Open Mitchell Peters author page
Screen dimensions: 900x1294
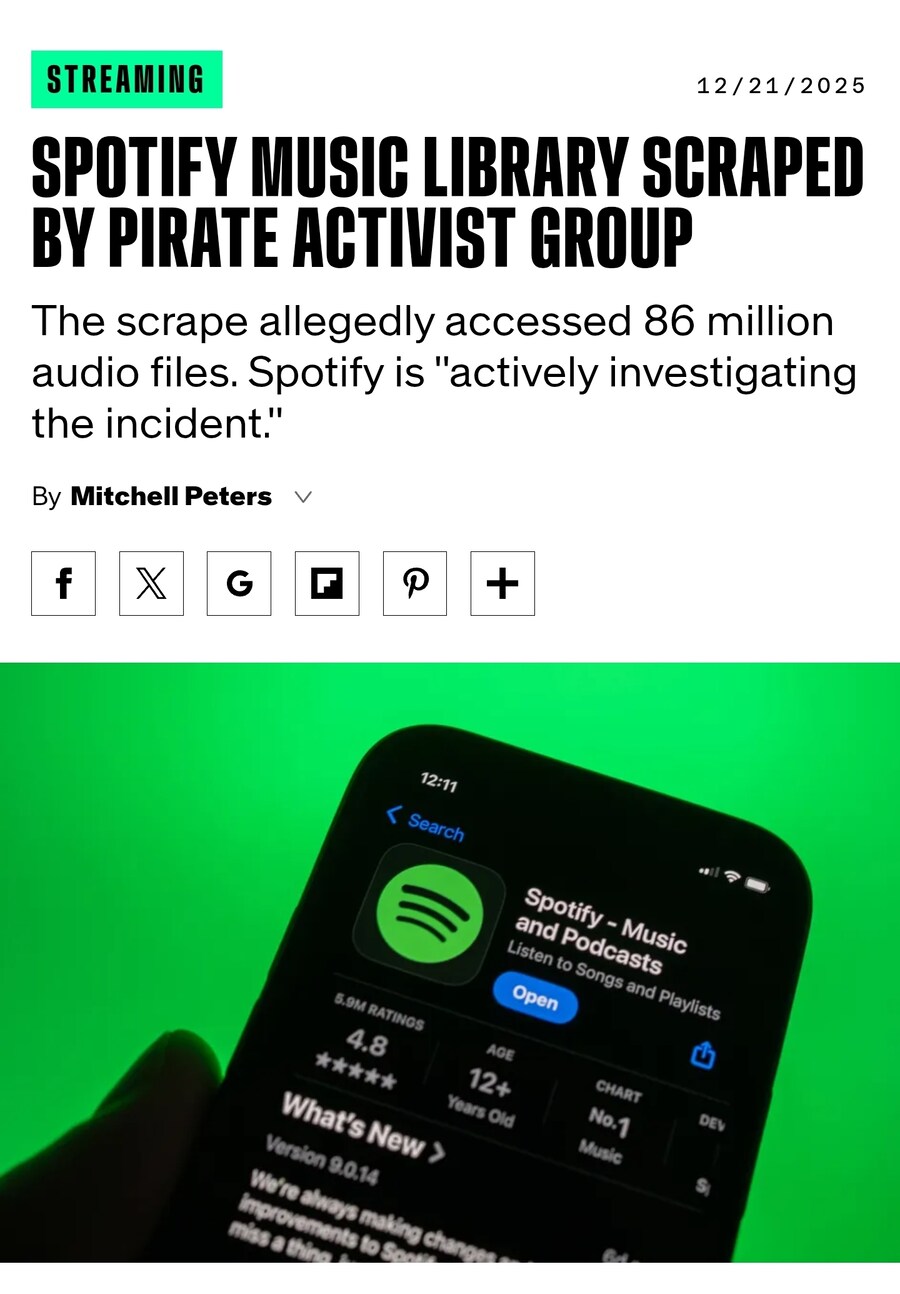[x=171, y=497]
